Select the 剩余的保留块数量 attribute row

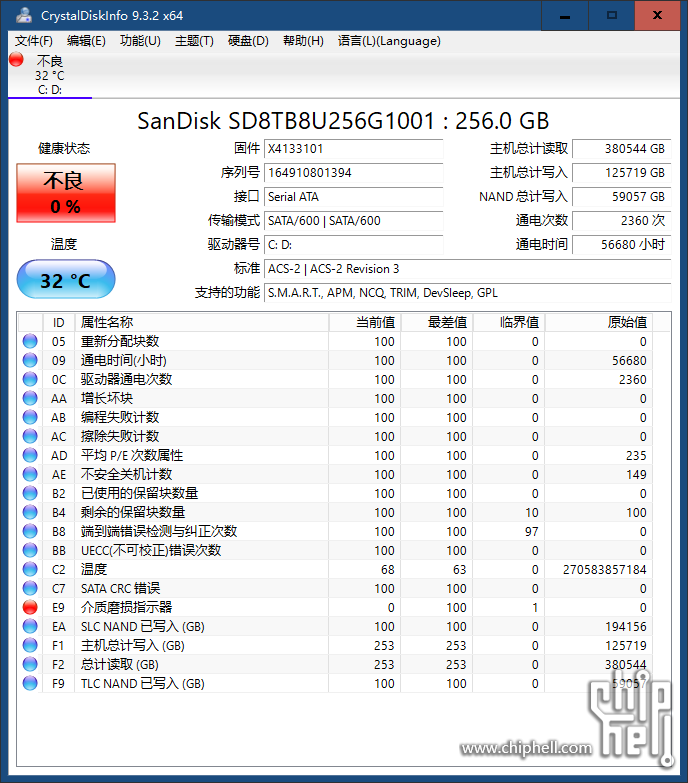[336, 512]
